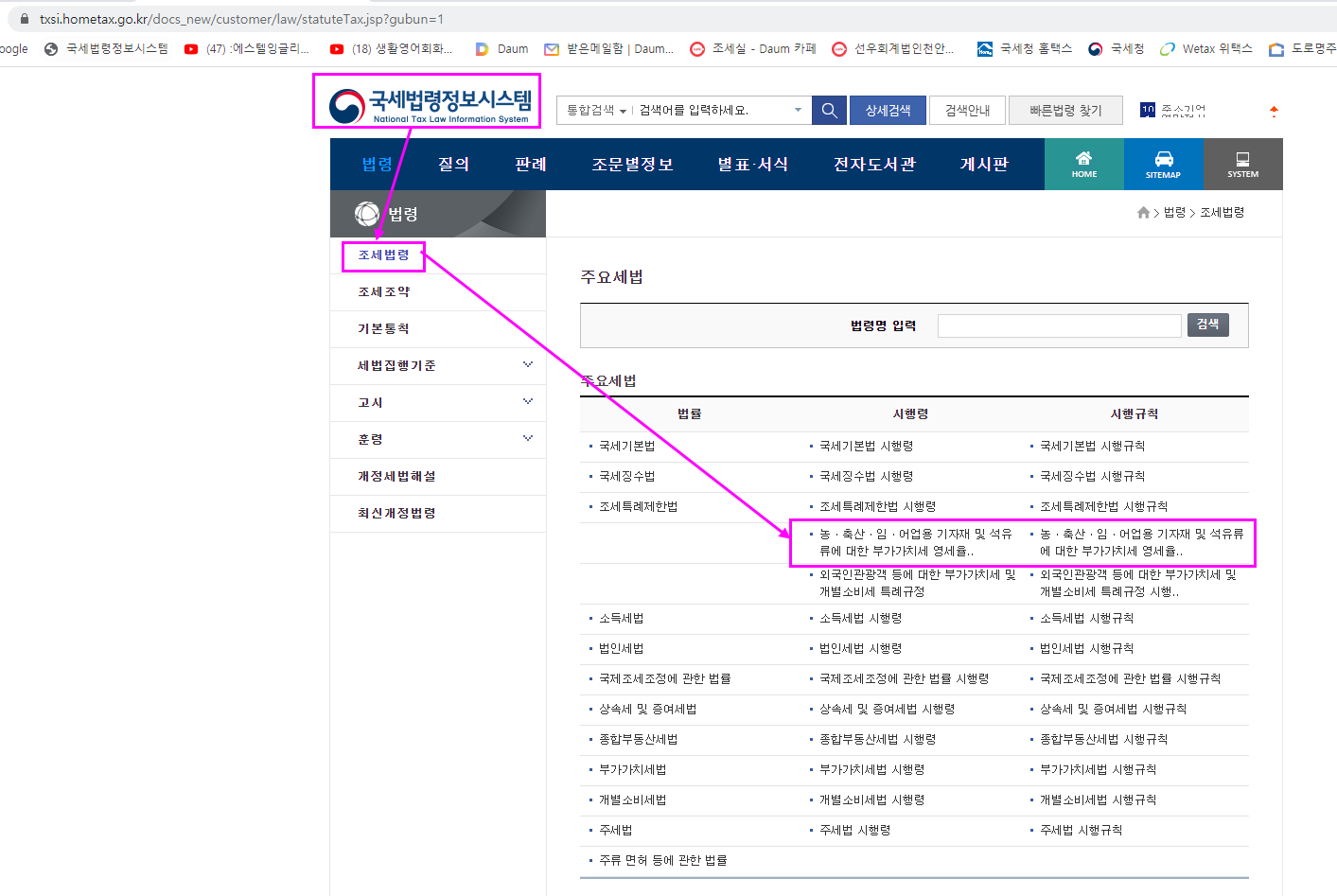
Task: Expand the 세법집행기준 sidebar section
Action: click(528, 365)
